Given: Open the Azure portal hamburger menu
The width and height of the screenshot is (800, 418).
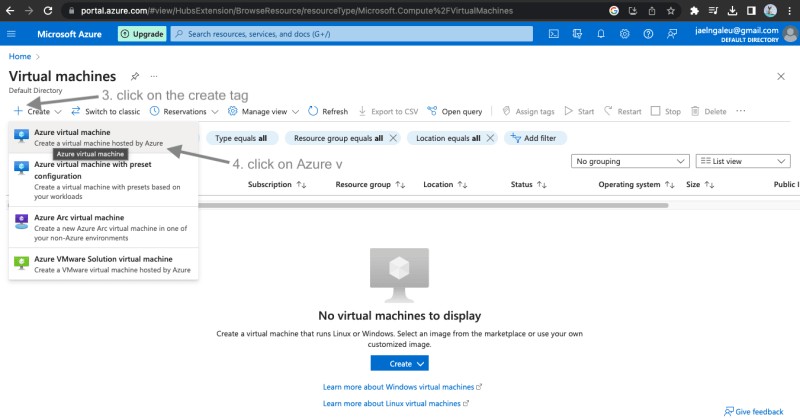Looking at the screenshot, I should pos(11,34).
